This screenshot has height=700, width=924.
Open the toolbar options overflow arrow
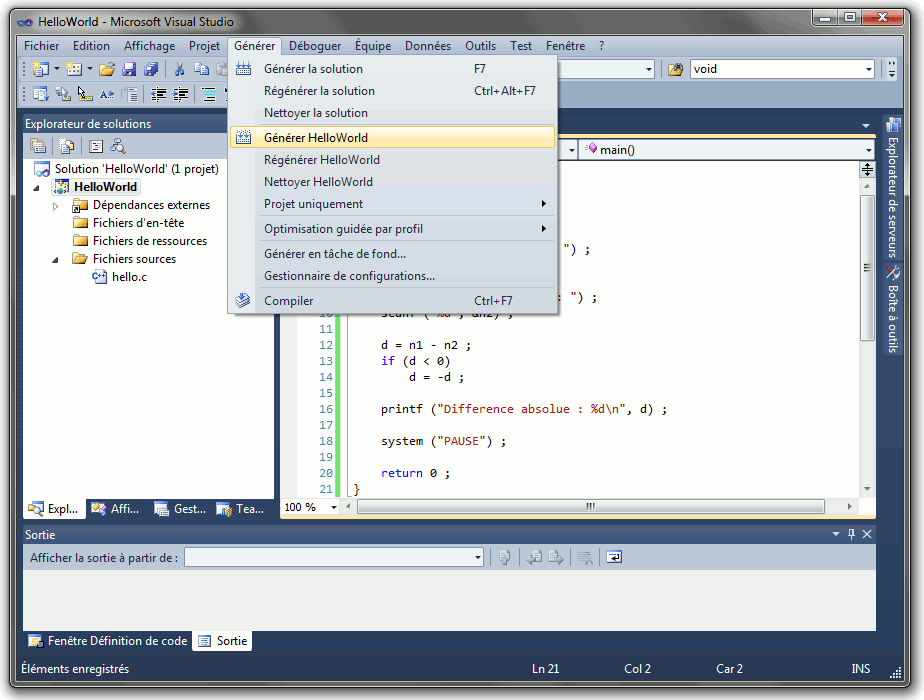point(892,70)
